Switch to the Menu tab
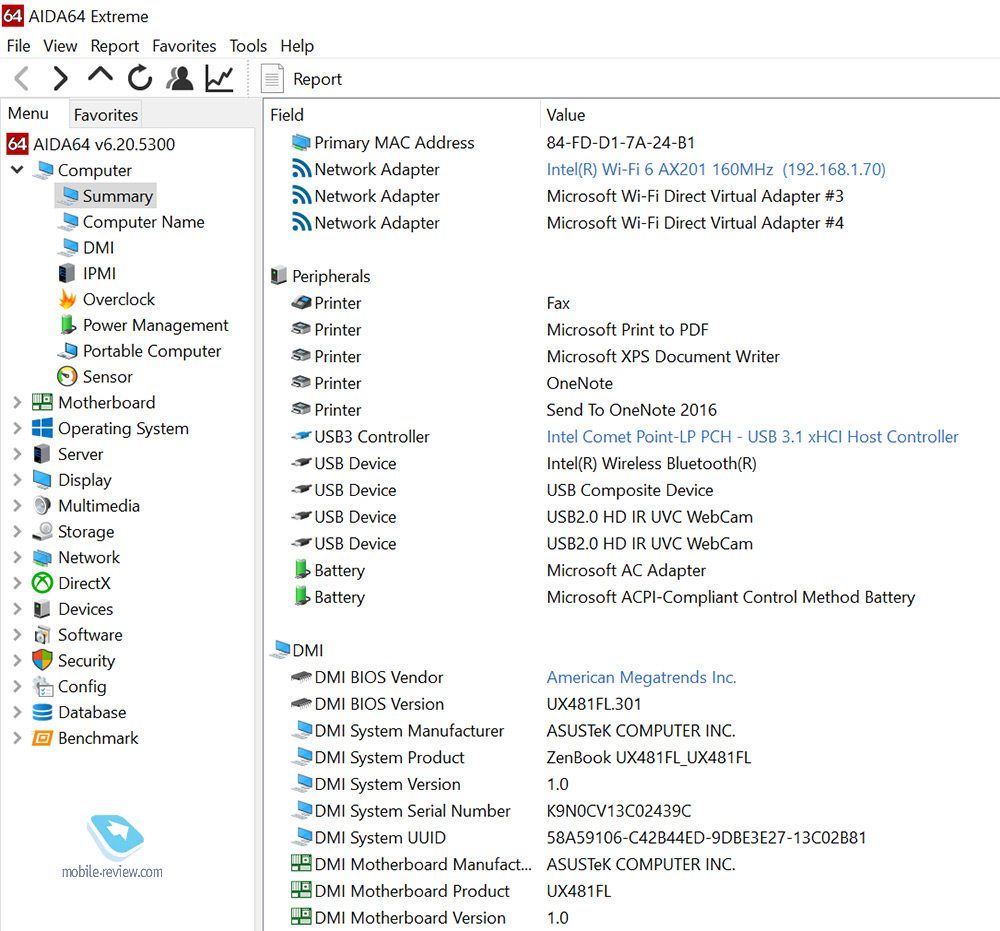The width and height of the screenshot is (1000, 931). [28, 114]
